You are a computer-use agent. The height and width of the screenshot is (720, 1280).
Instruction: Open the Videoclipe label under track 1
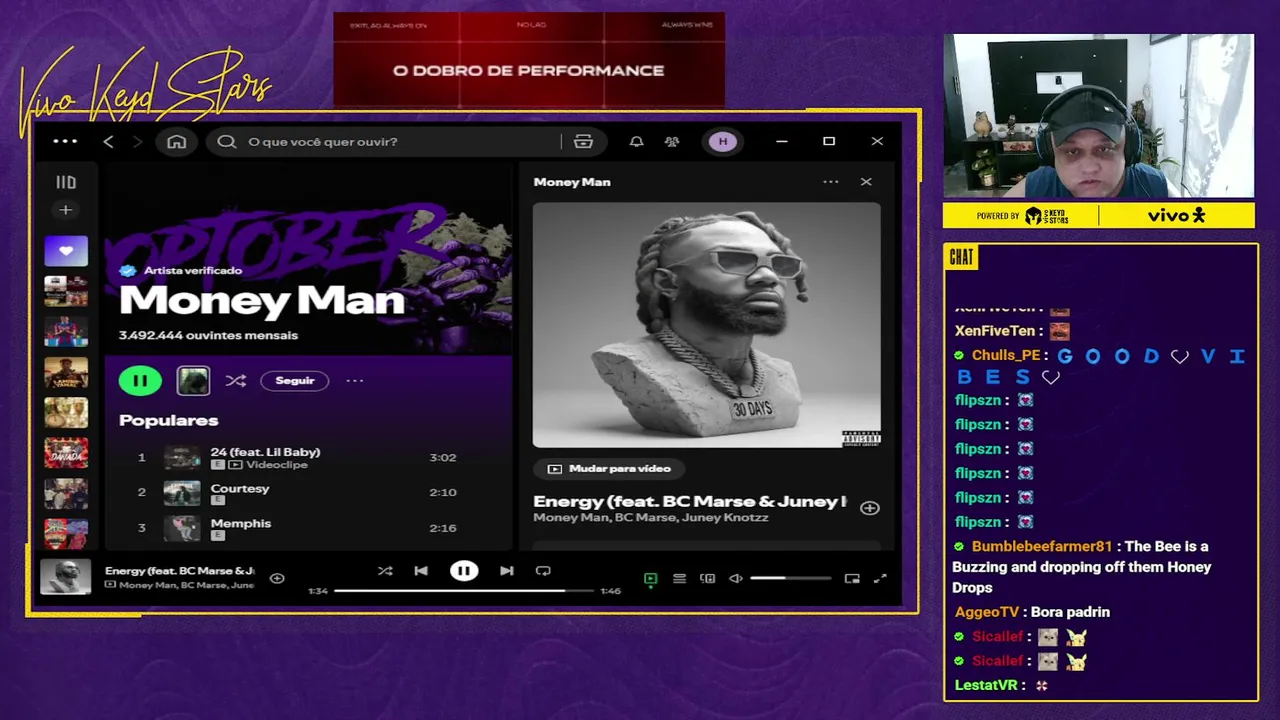tap(277, 465)
